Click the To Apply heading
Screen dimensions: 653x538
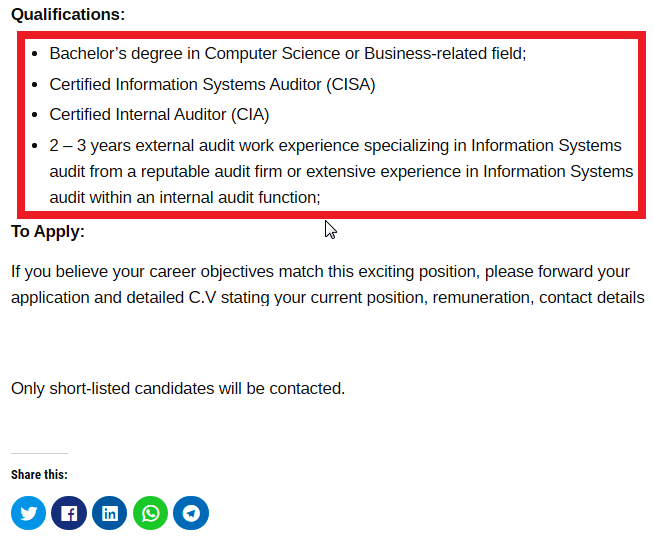[x=48, y=232]
